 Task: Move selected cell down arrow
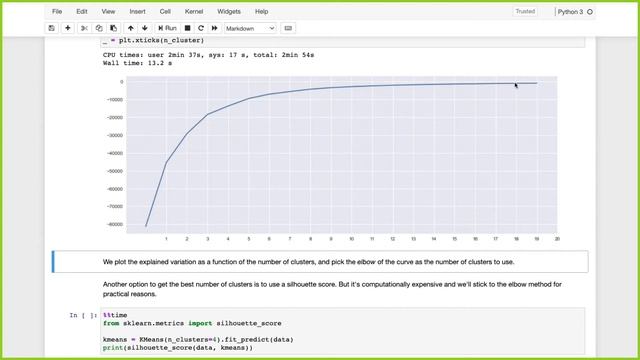pyautogui.click(x=145, y=28)
